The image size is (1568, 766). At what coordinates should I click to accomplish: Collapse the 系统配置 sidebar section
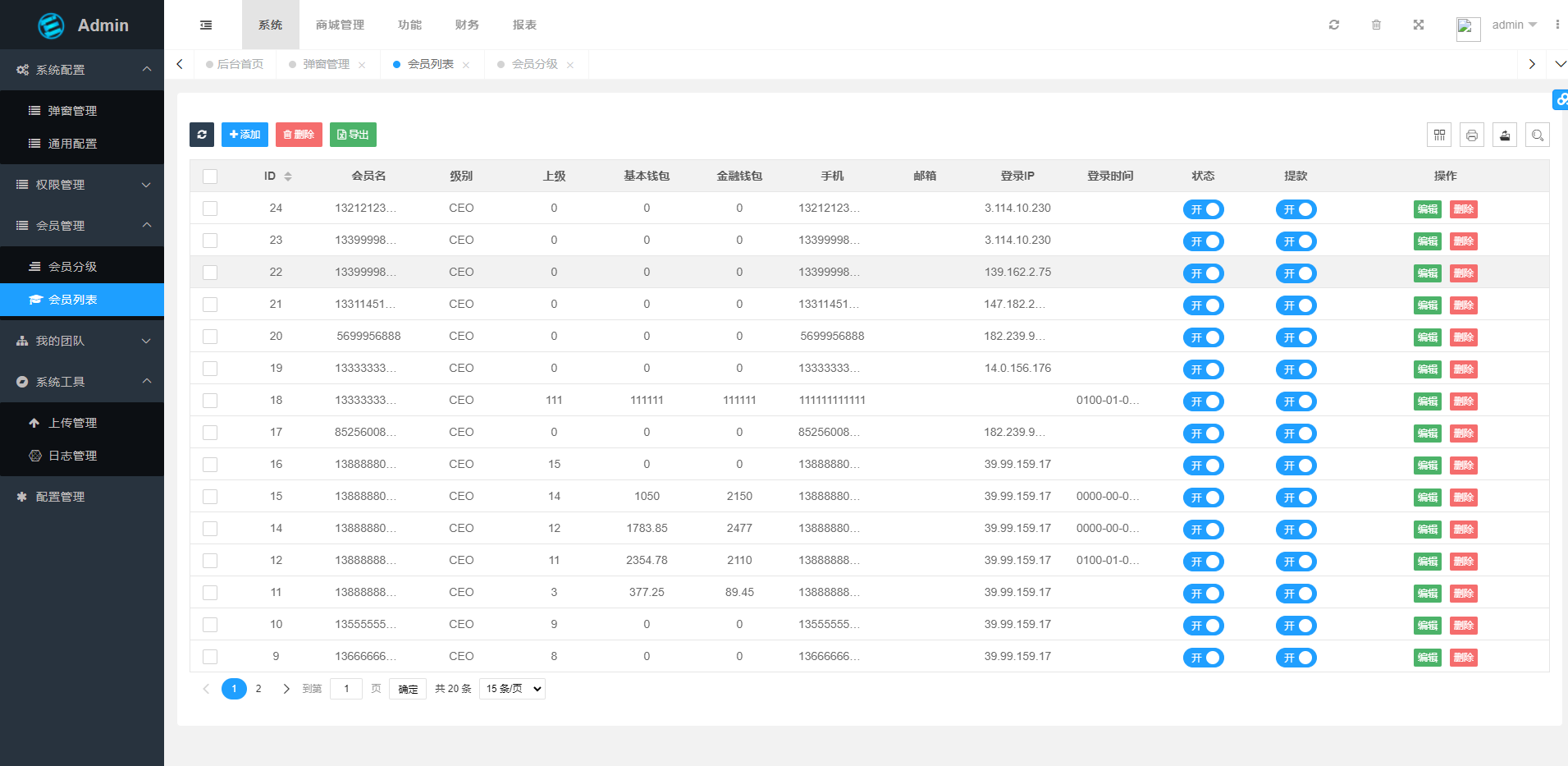(x=82, y=70)
